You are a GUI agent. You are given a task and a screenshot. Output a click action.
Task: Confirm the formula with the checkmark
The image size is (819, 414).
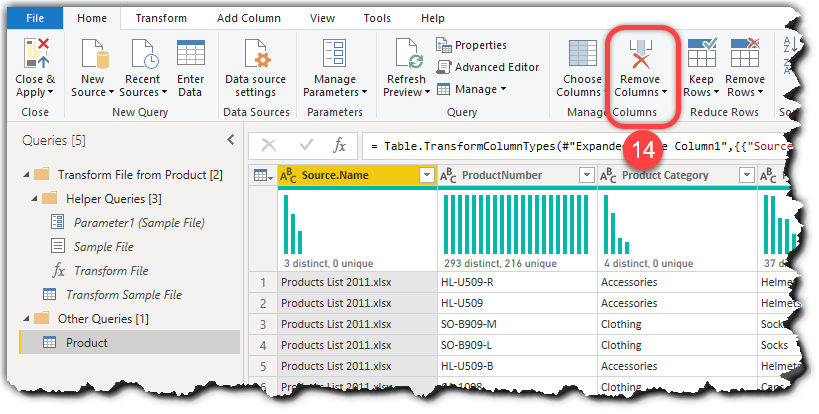tap(306, 145)
